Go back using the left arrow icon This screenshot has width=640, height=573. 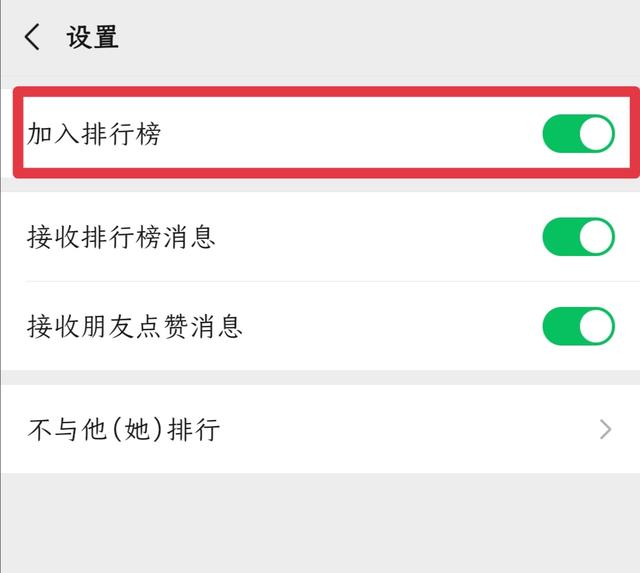point(32,37)
